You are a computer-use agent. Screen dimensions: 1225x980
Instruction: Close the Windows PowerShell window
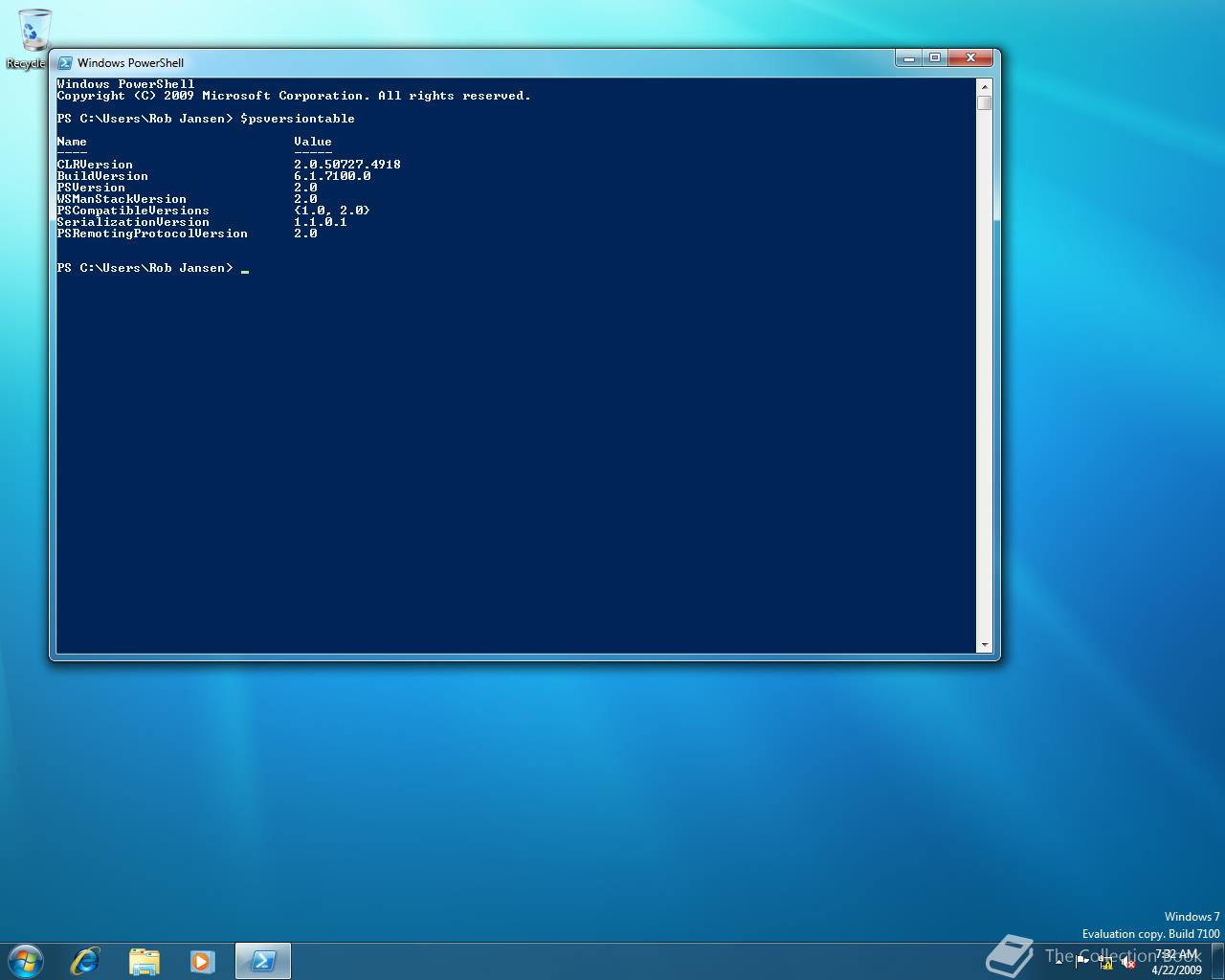971,58
